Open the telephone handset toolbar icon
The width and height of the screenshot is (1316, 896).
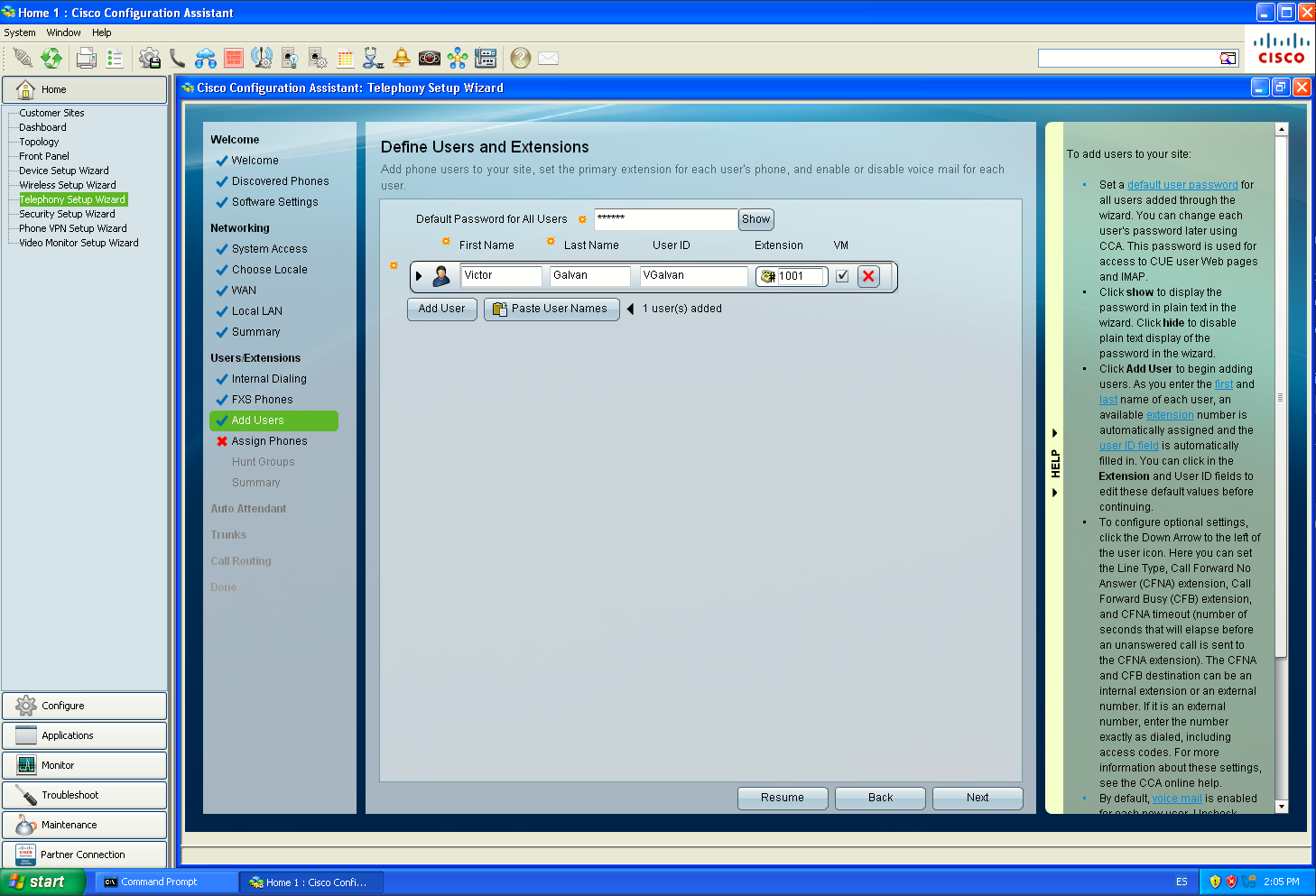[178, 59]
